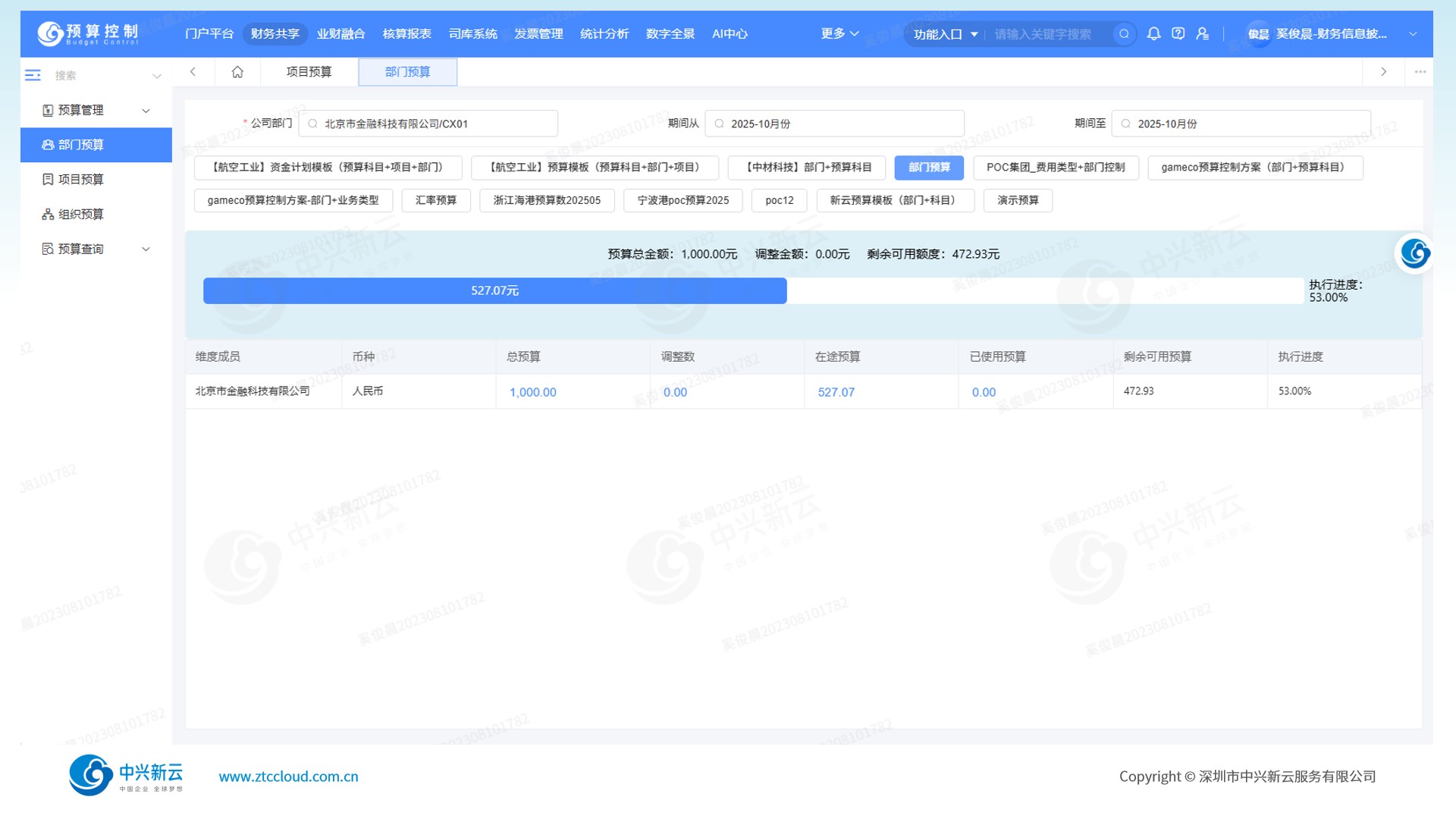The width and height of the screenshot is (1456, 819).
Task: Select the highlighted 部门预算 template button
Action: coord(929,168)
